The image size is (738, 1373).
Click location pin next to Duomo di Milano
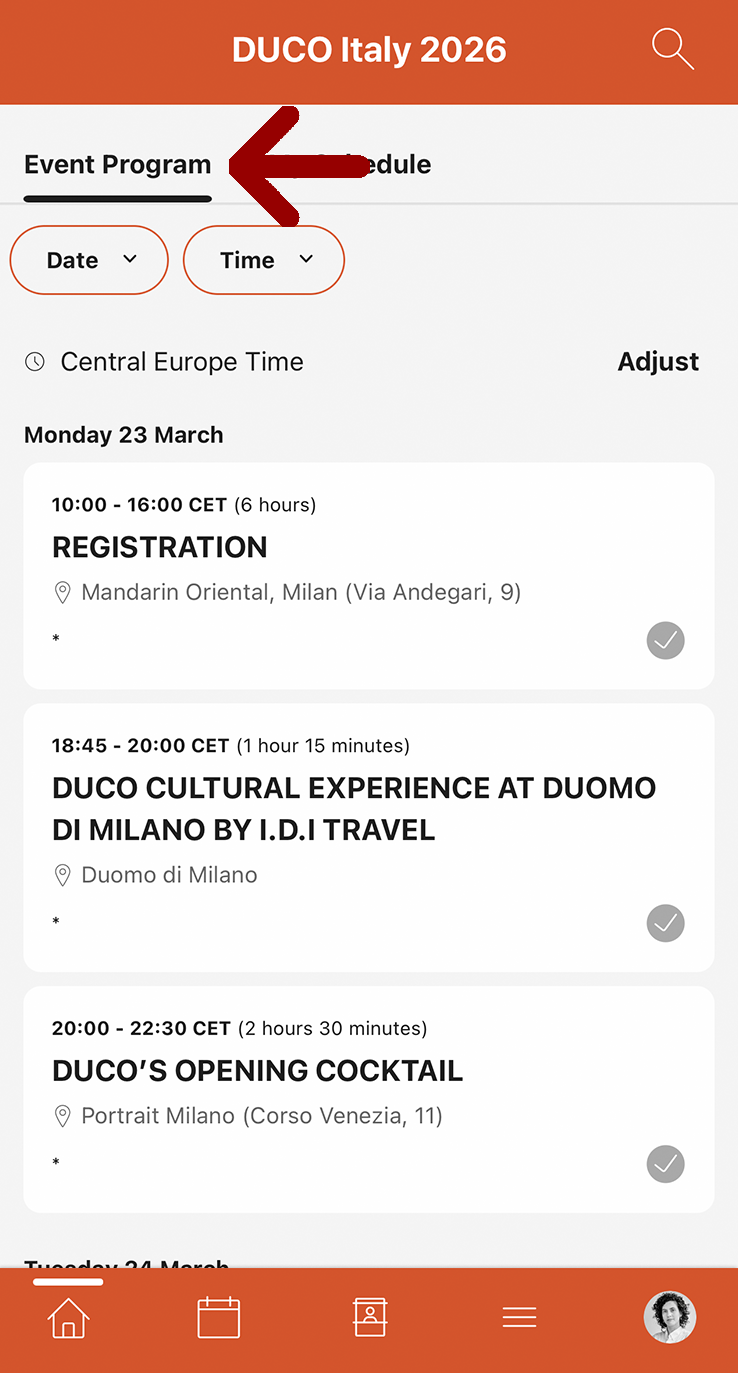[x=62, y=876]
